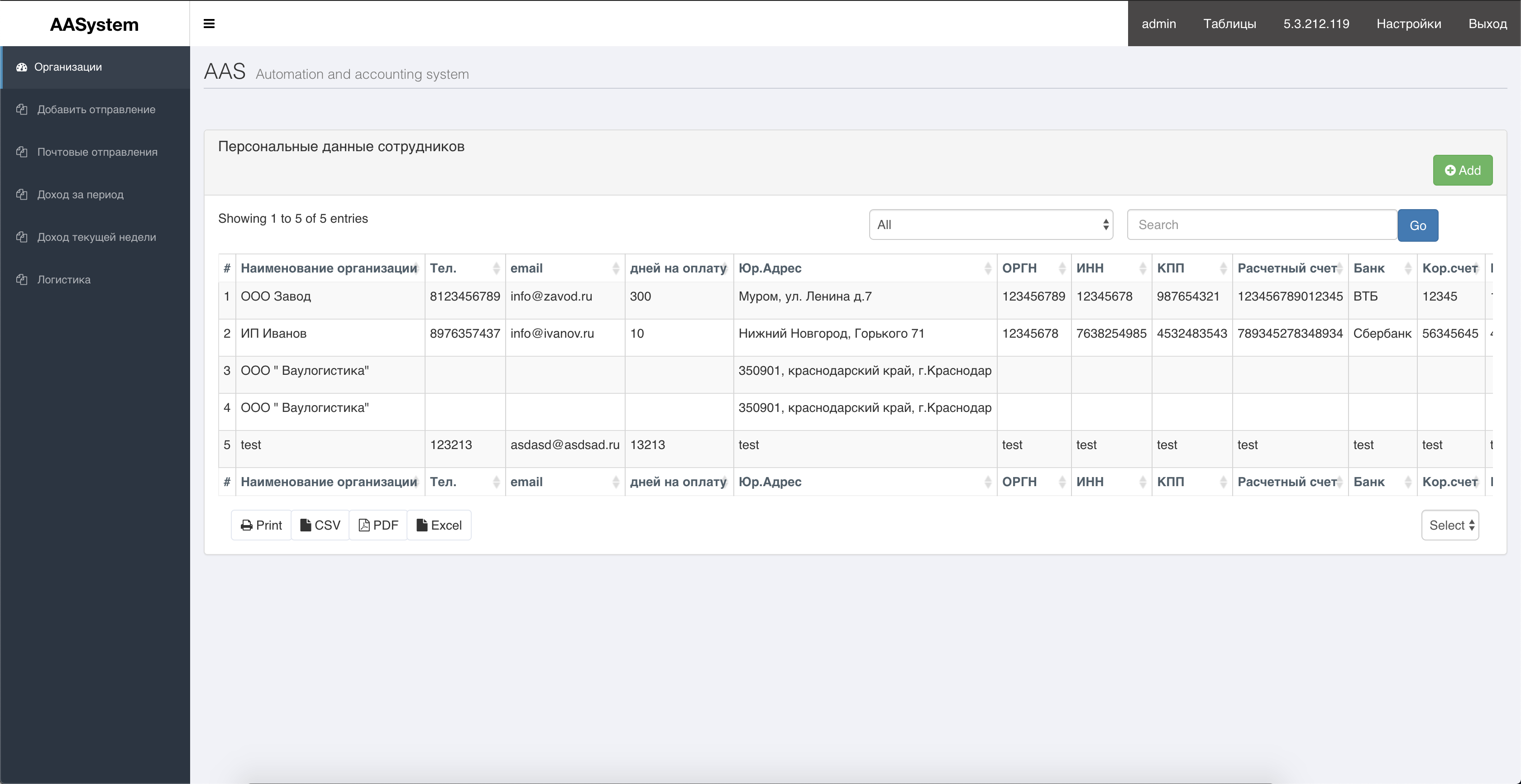This screenshot has height=784, width=1521.
Task: Open Добавить отправление in the sidebar
Action: tap(96, 110)
